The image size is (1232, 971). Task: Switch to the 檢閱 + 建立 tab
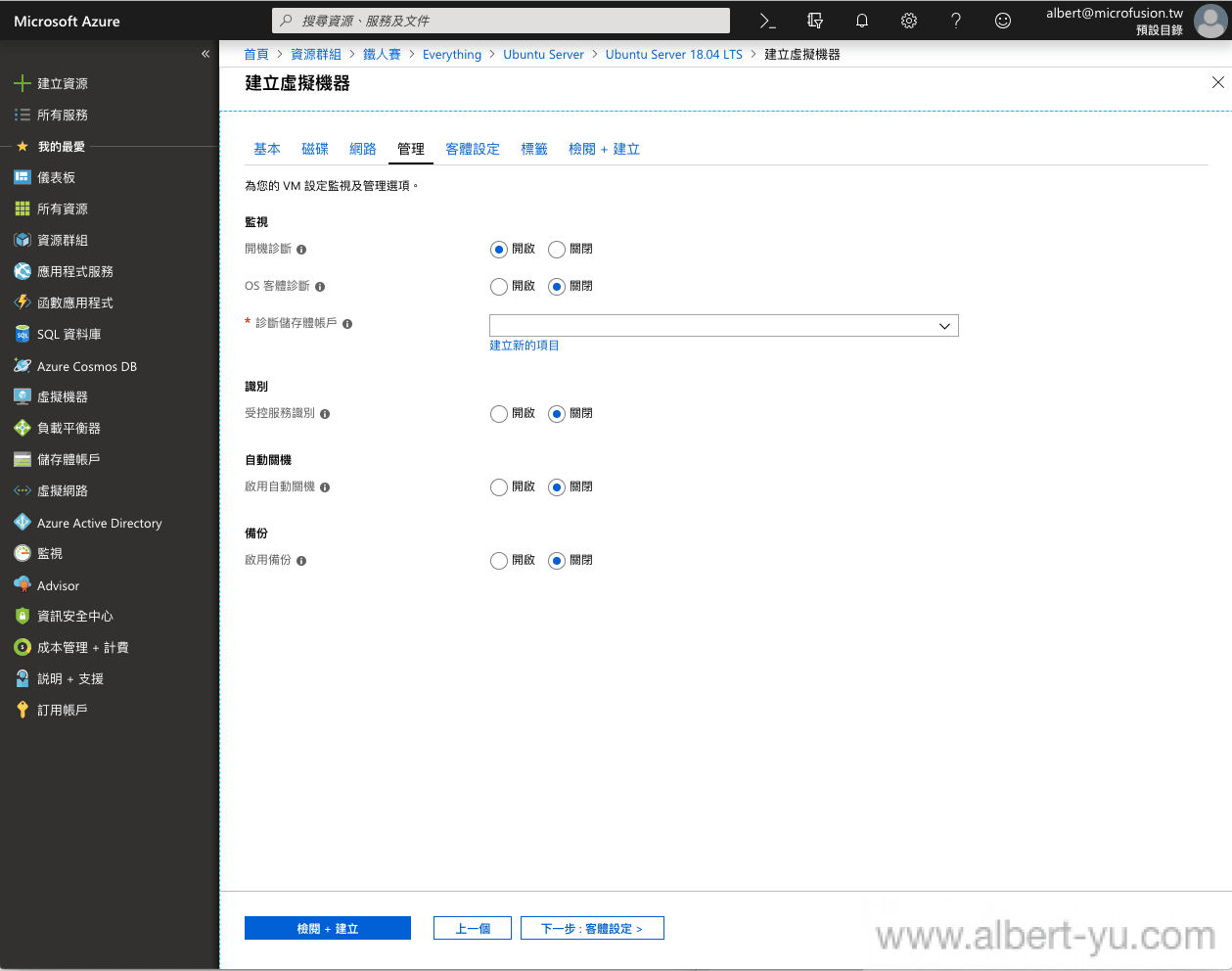(x=604, y=149)
